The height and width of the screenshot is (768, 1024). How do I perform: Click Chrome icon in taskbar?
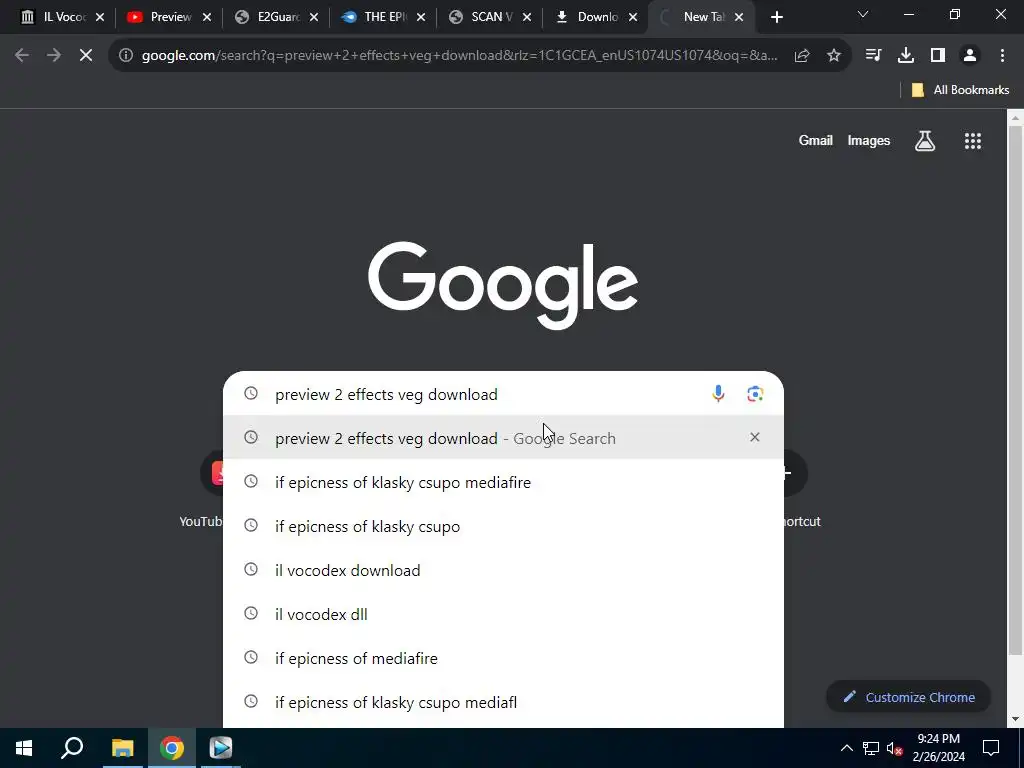point(172,748)
